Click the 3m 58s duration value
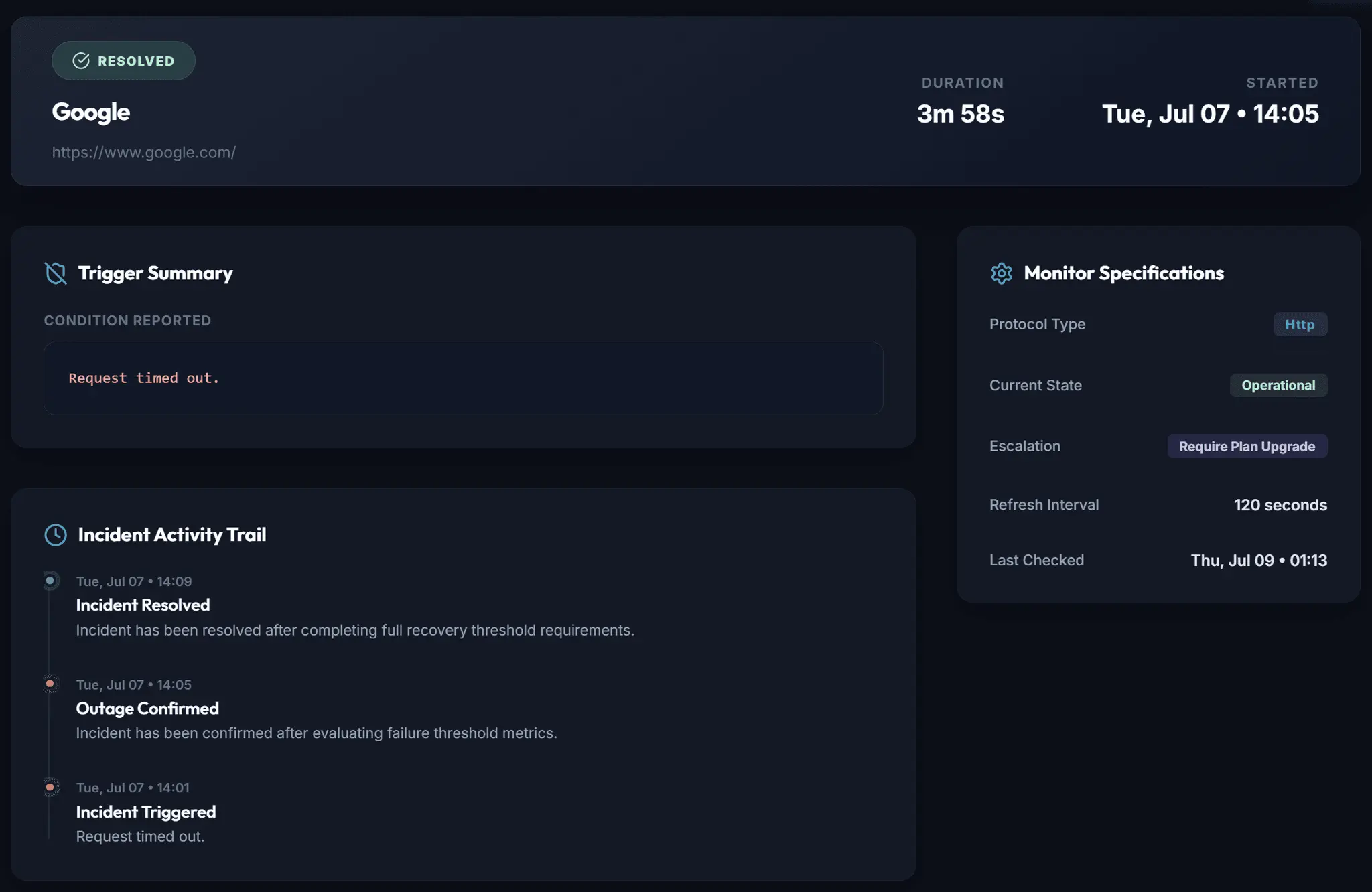The image size is (1372, 892). click(961, 114)
